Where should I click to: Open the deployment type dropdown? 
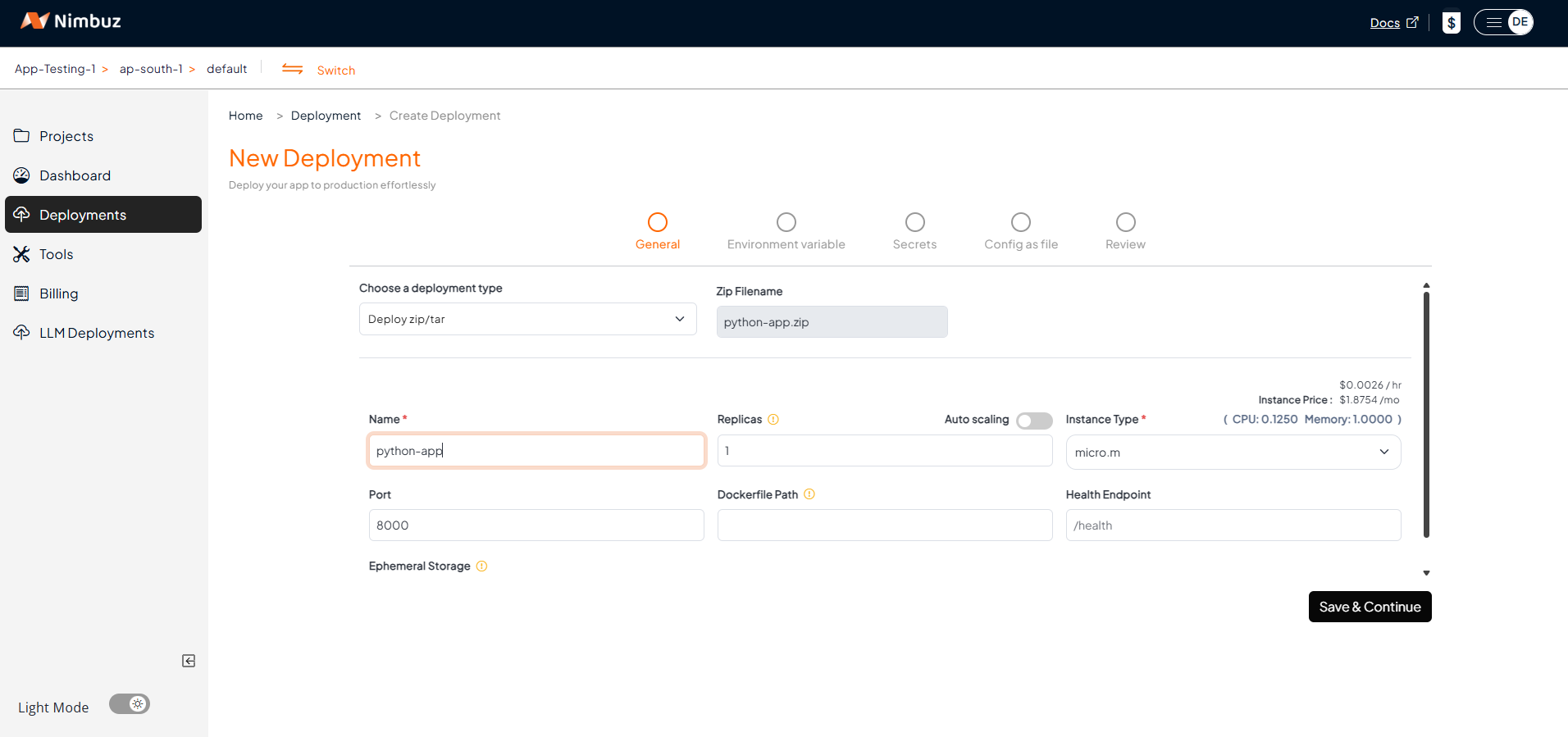[527, 319]
